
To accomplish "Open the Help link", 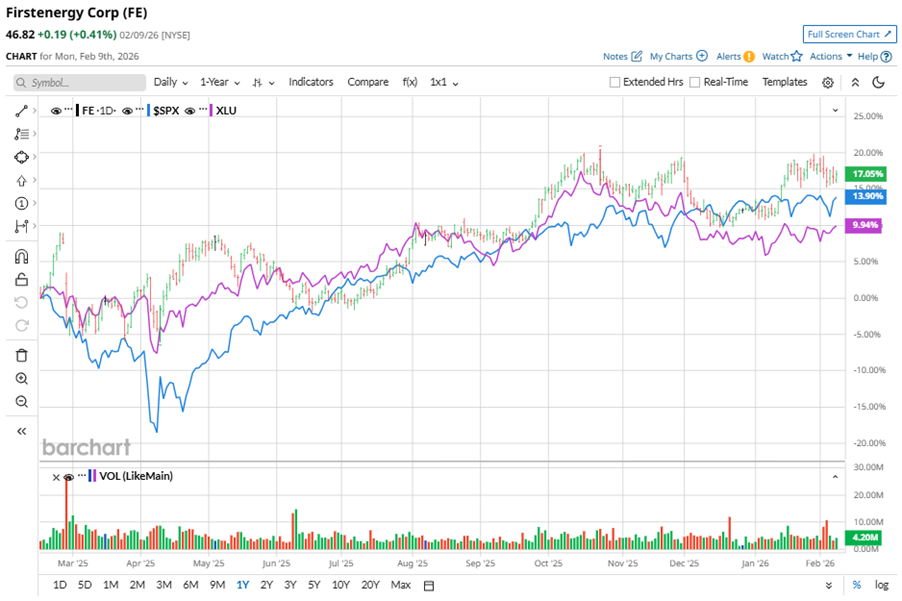I will (867, 56).
